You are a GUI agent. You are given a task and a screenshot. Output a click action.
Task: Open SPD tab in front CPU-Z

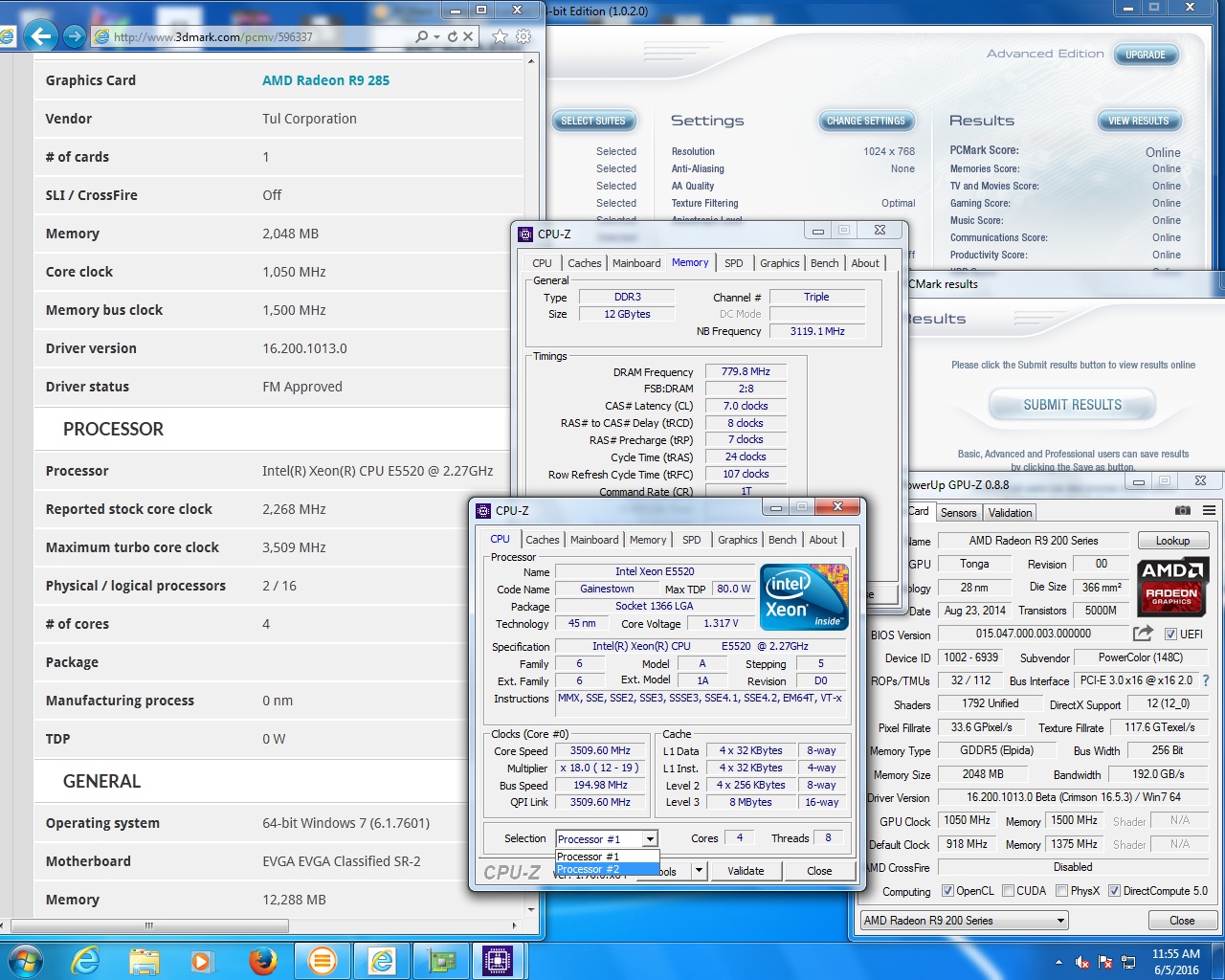(x=691, y=540)
